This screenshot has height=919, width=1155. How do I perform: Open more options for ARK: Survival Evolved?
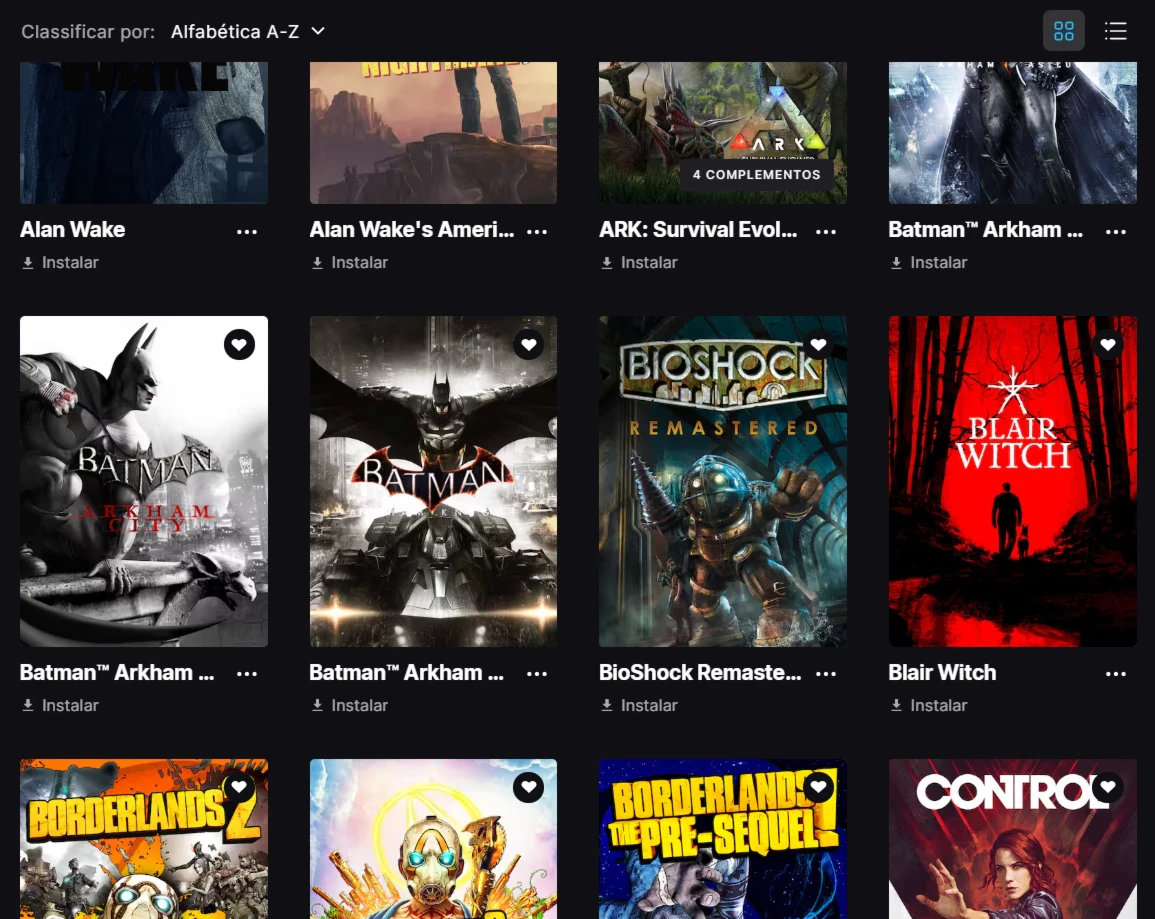(x=826, y=231)
